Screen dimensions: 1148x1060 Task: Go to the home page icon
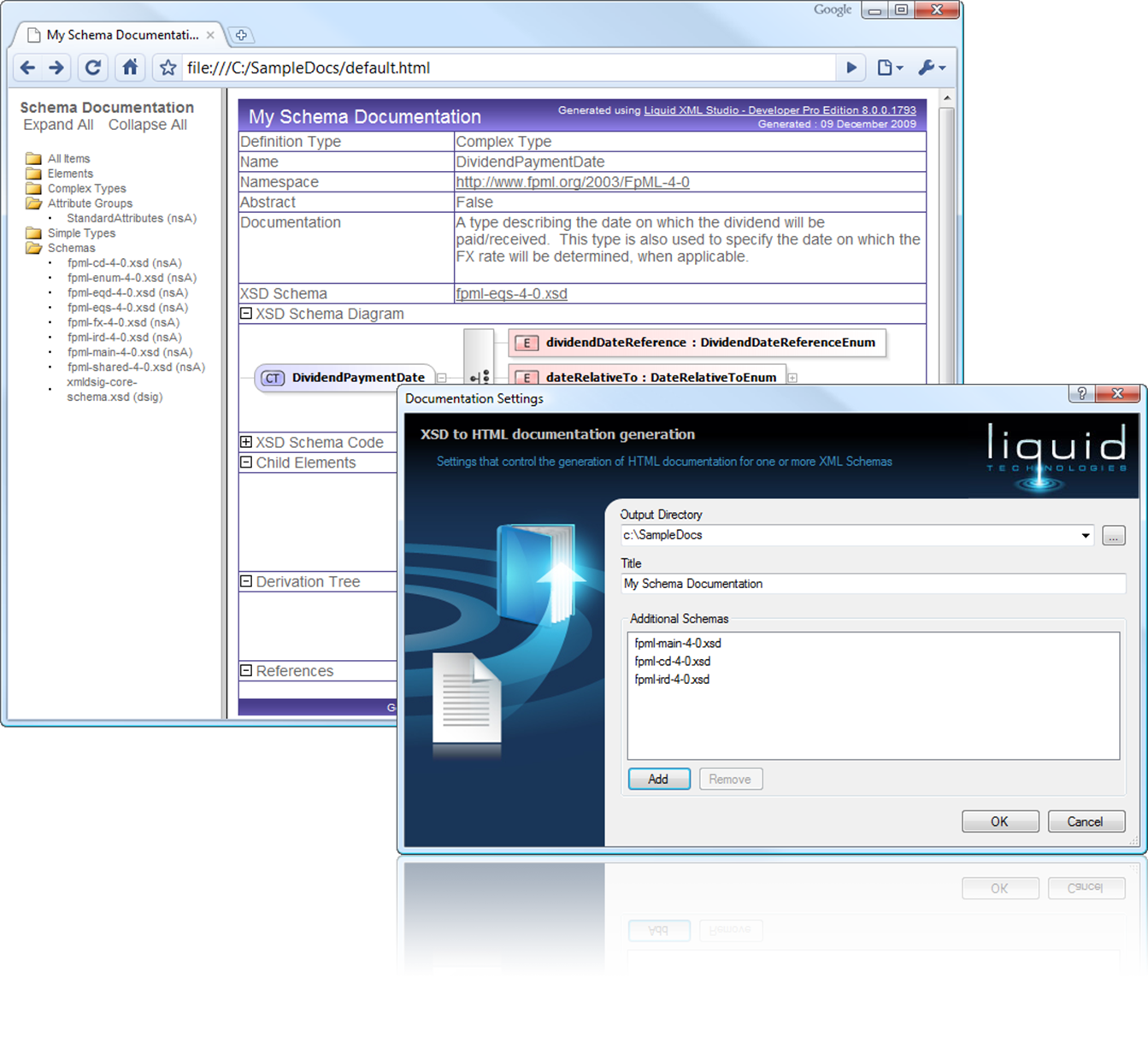(x=130, y=68)
